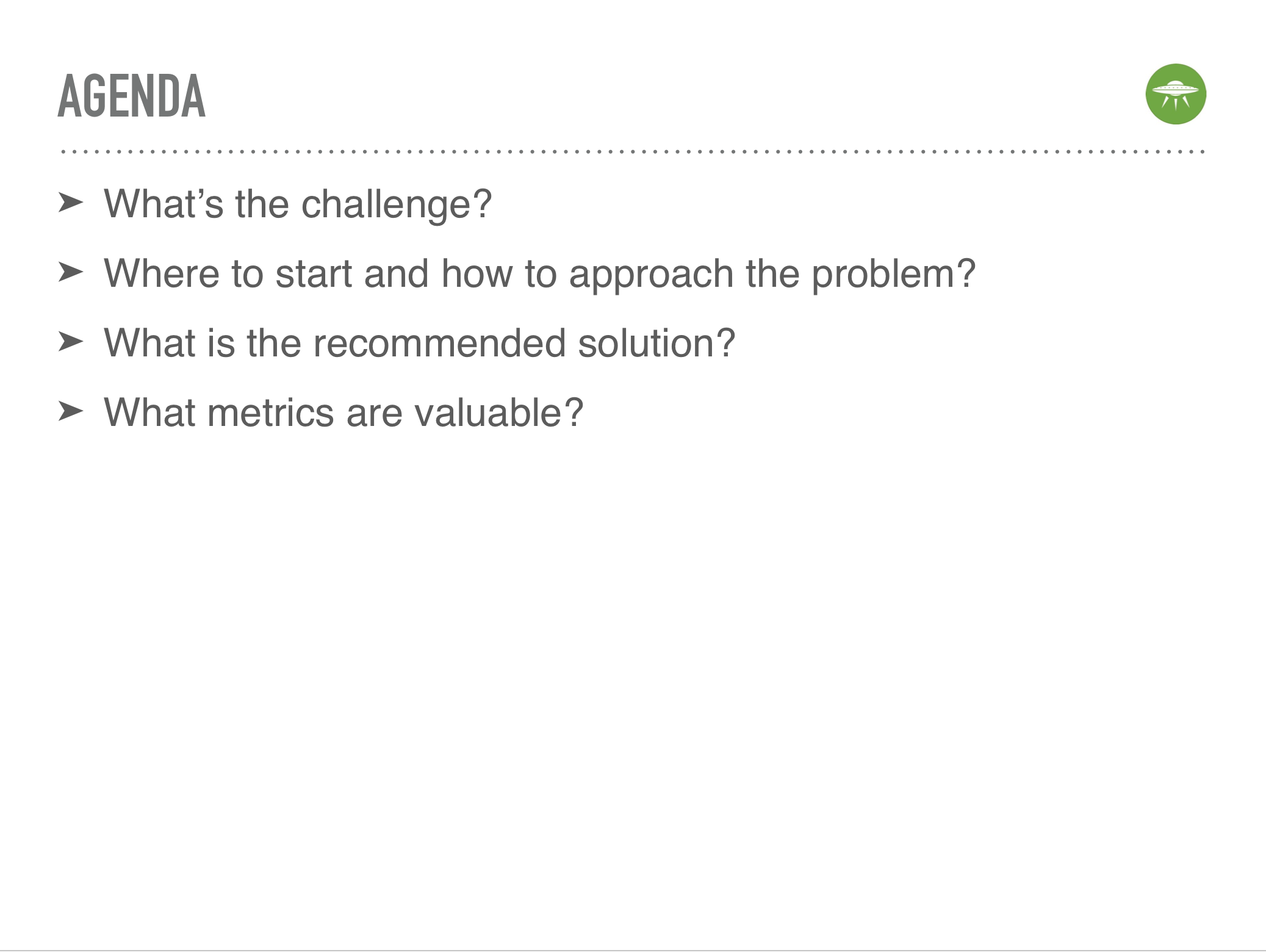The image size is (1266, 952).
Task: Click the green UFO logo icon
Action: 1176,94
